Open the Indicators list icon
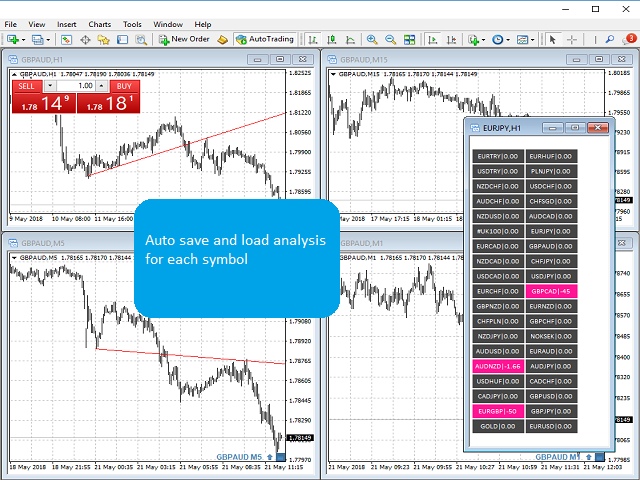This screenshot has width=640, height=480. pyautogui.click(x=473, y=40)
